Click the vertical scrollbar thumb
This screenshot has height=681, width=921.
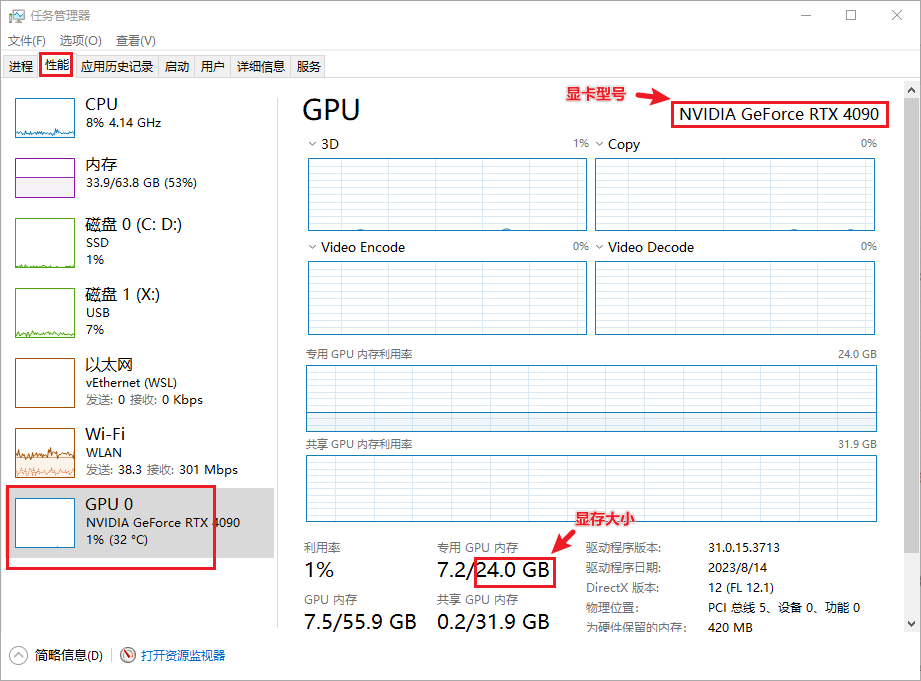[x=911, y=326]
